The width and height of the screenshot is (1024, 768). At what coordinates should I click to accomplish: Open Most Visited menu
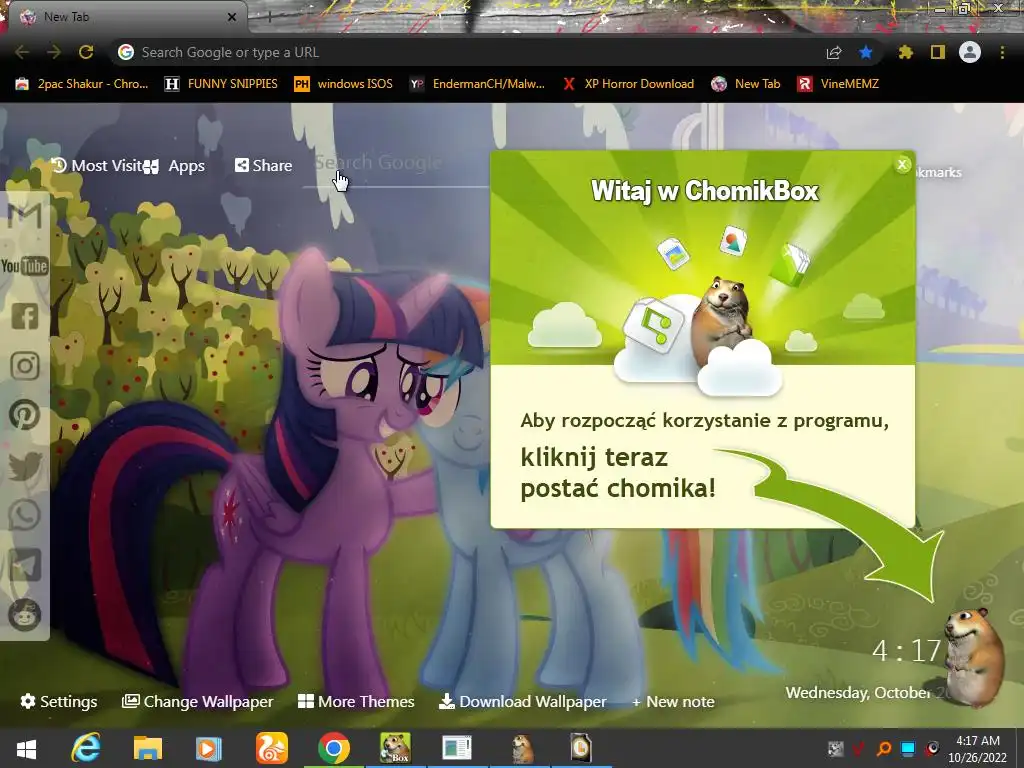(97, 165)
